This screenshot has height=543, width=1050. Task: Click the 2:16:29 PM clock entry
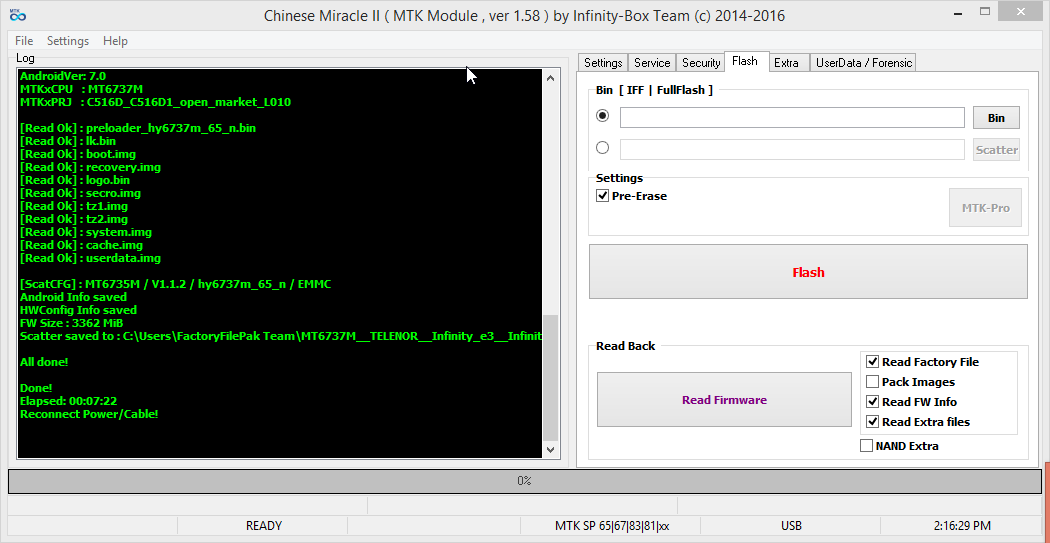tap(962, 526)
